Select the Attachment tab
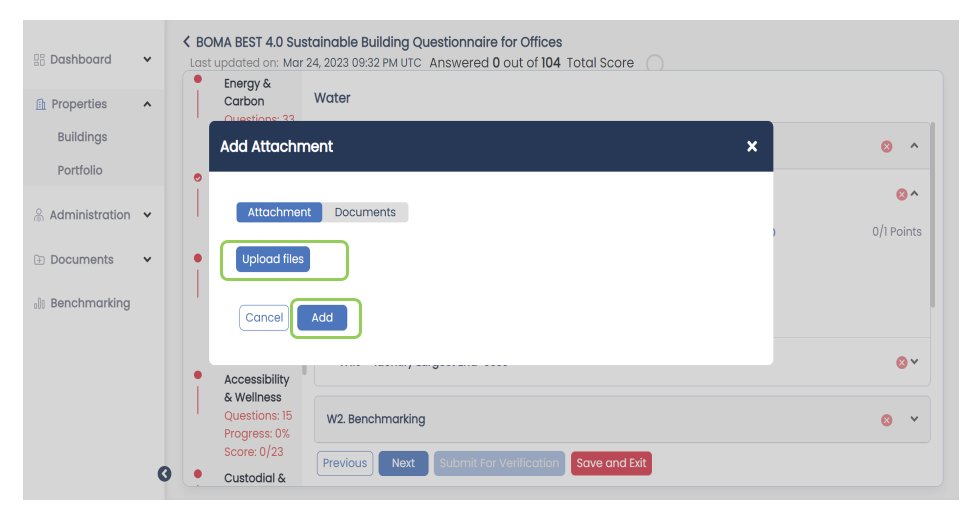 (279, 212)
